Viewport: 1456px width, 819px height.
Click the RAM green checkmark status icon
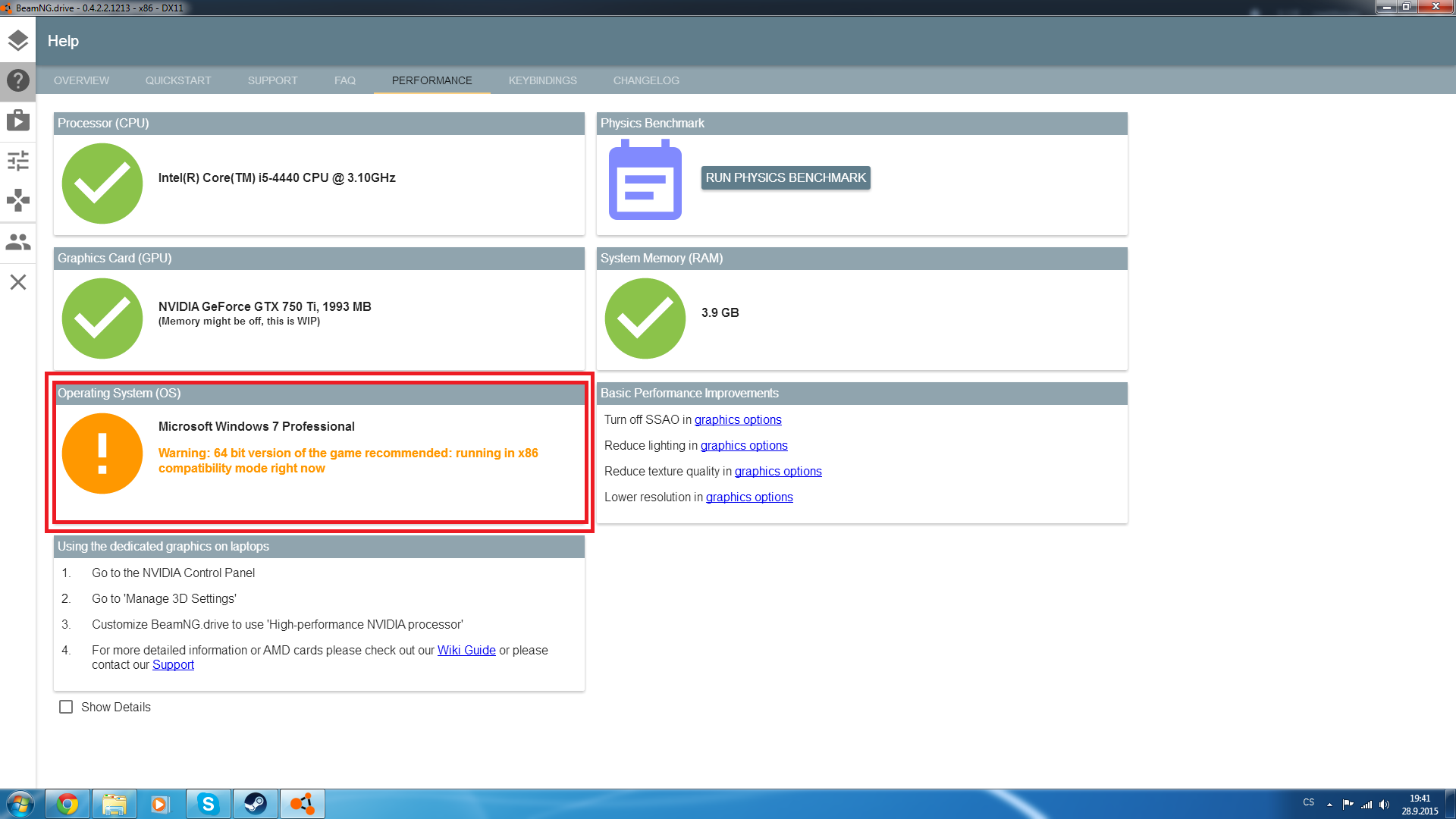coord(645,318)
